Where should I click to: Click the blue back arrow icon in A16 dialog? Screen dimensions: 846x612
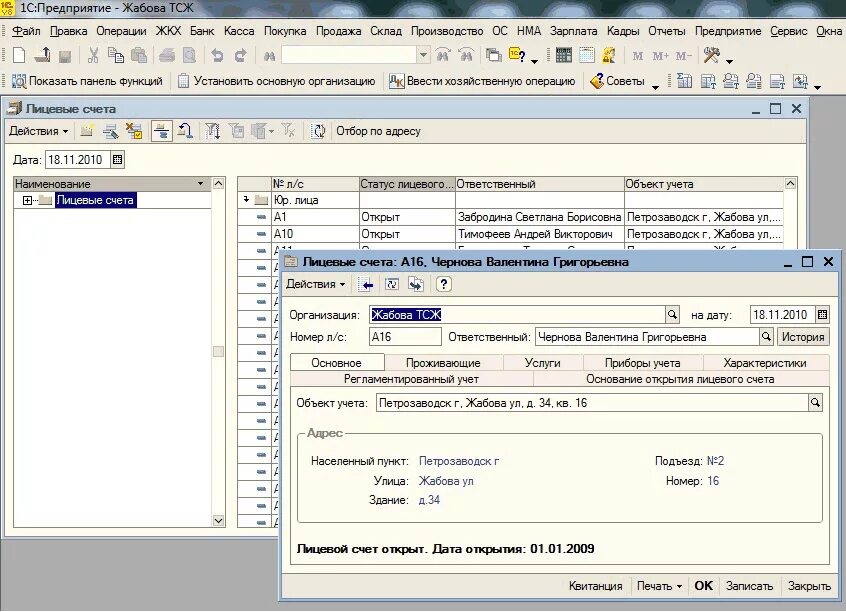tap(365, 284)
